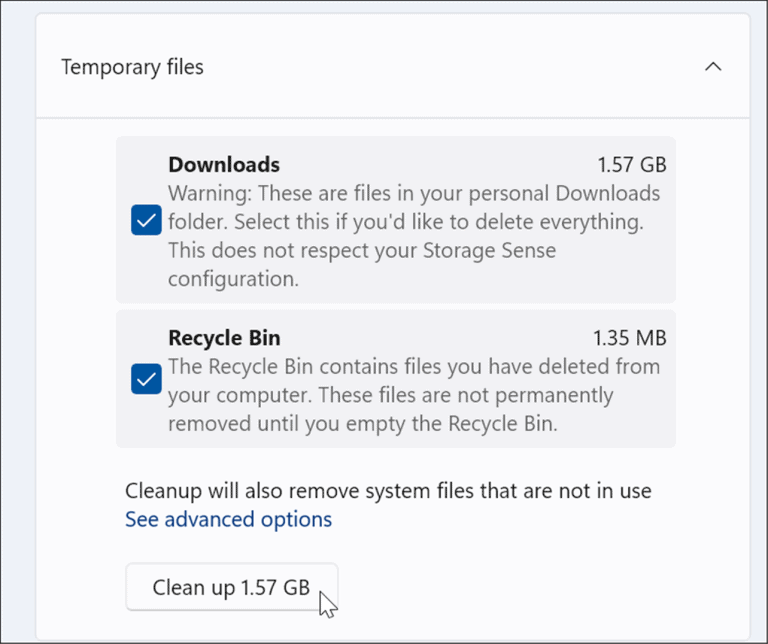Click the Temporary files header title
Screen dimensions: 768x644
132,67
